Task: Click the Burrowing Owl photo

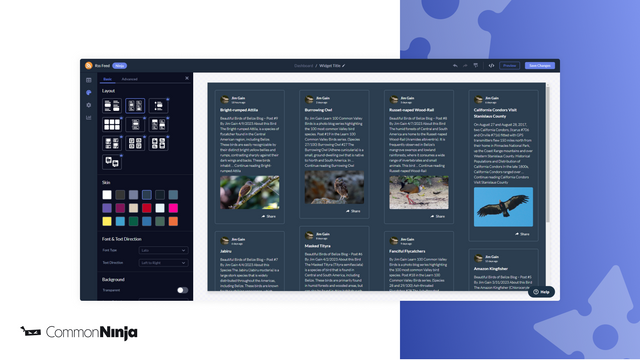Action: (334, 187)
